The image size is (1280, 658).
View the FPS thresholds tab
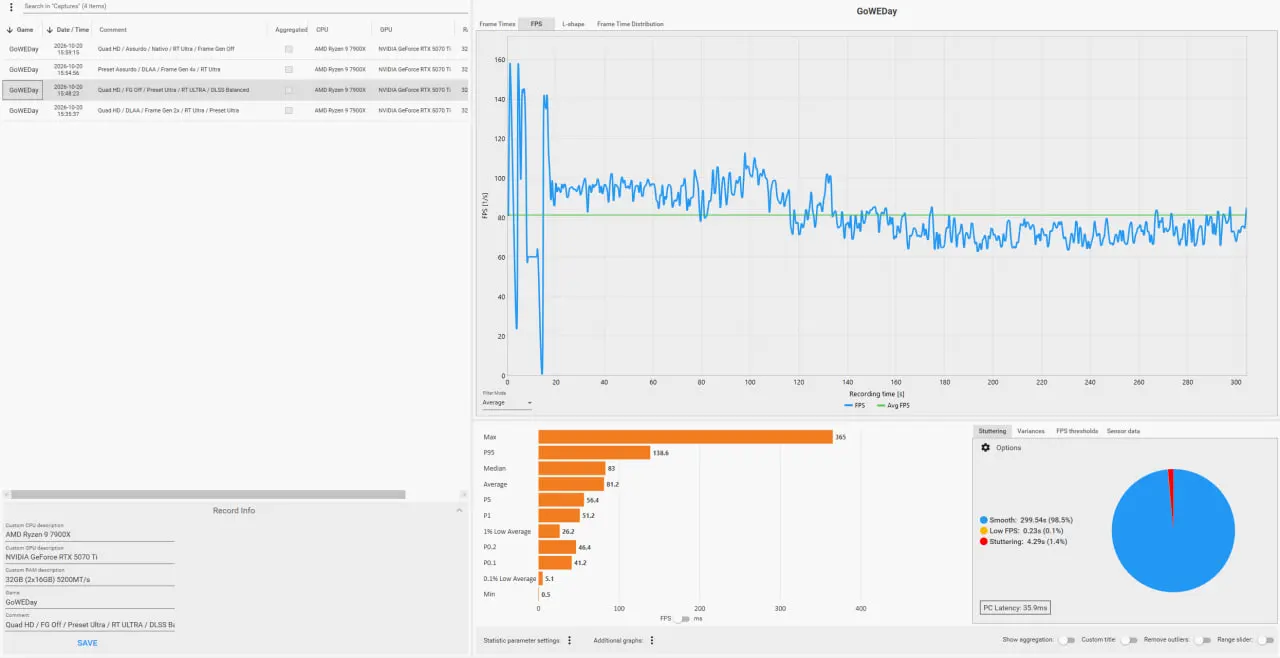(1077, 431)
